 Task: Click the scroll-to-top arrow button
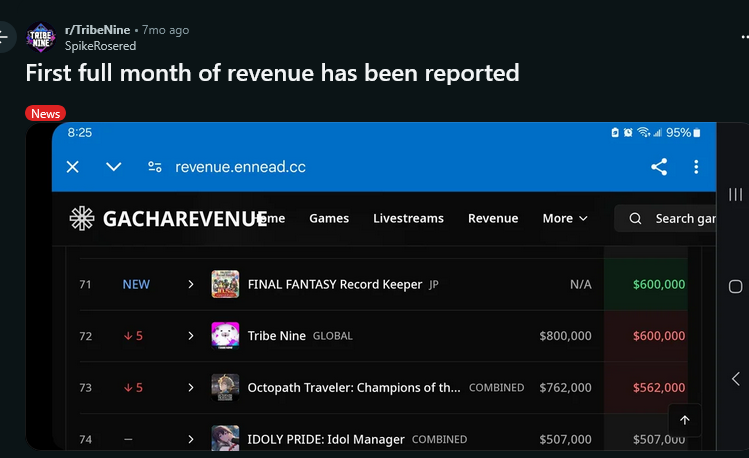coord(685,420)
